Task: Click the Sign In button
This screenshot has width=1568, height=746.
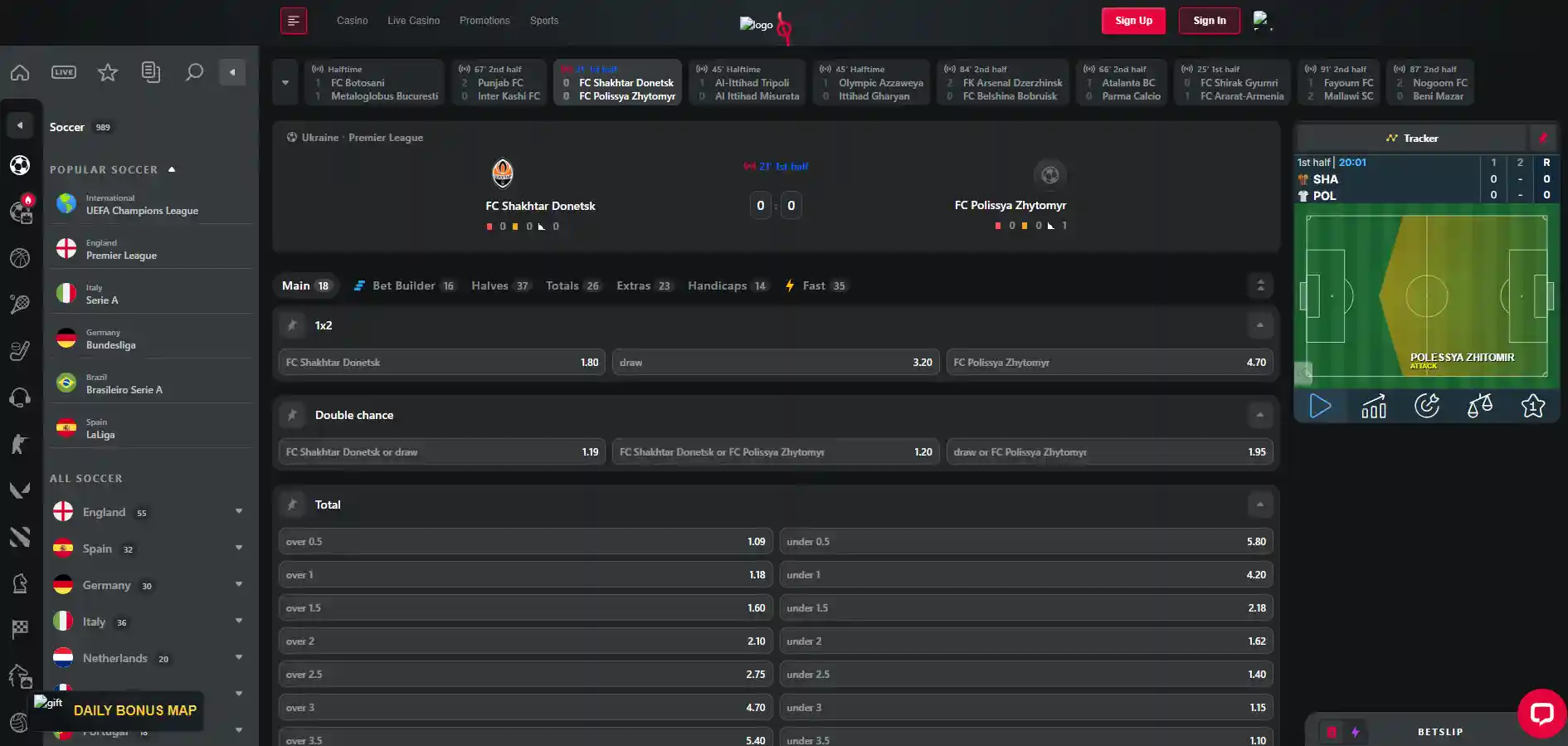Action: [x=1210, y=21]
